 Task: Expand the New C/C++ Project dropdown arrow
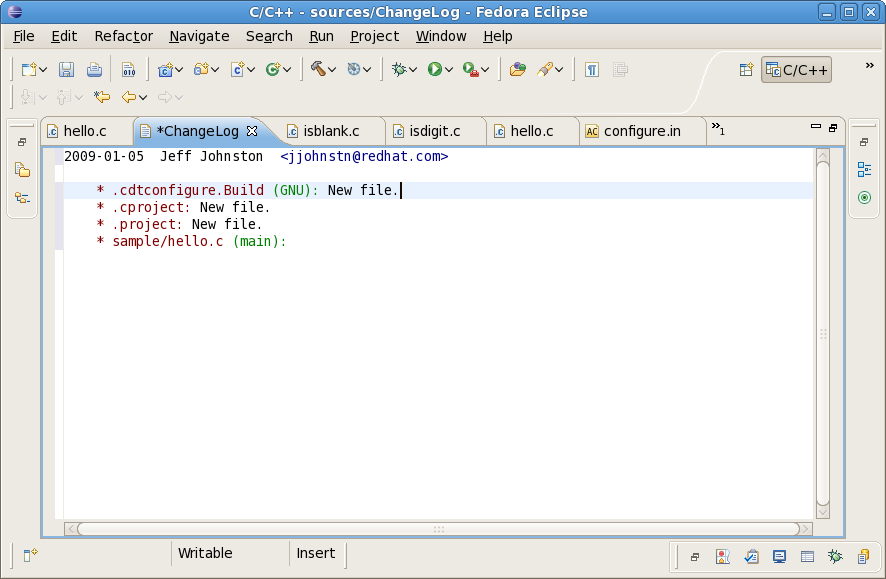click(179, 69)
